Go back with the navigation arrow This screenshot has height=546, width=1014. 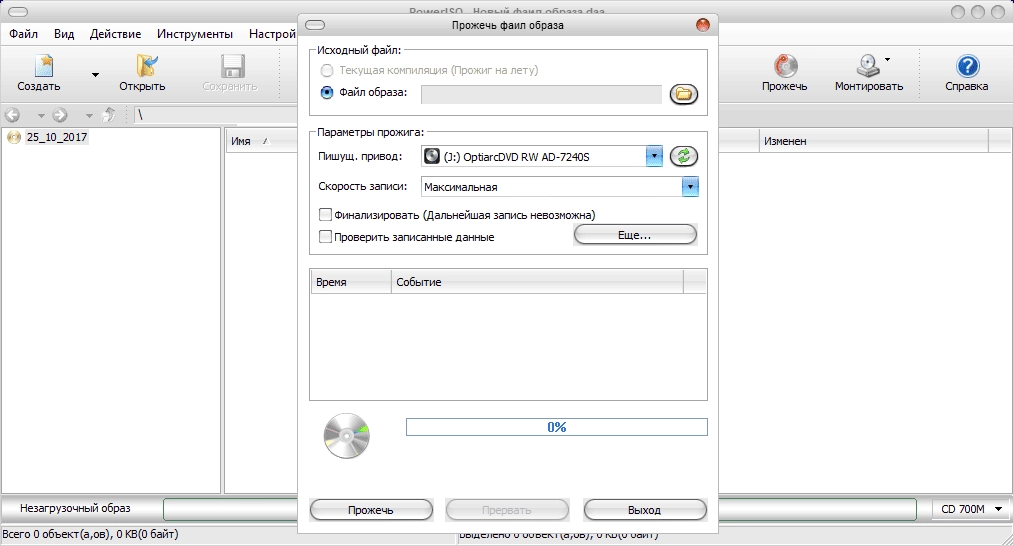12,115
